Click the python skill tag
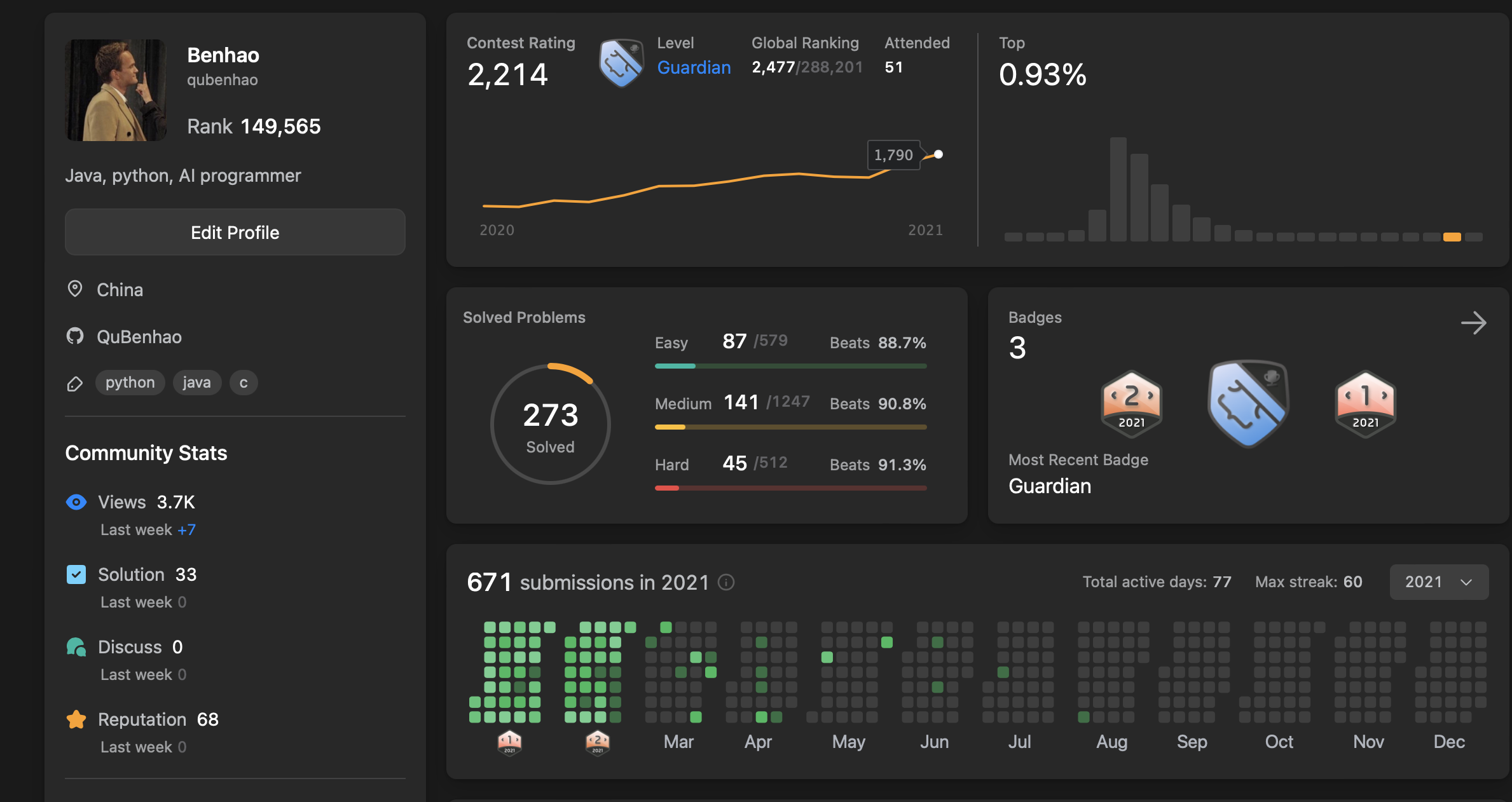This screenshot has height=802, width=1512. pos(130,383)
